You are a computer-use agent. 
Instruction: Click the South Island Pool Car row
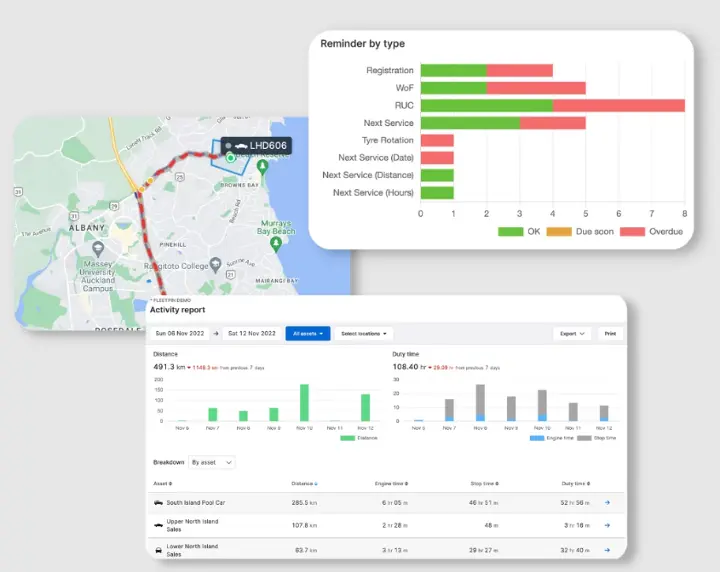coord(386,503)
